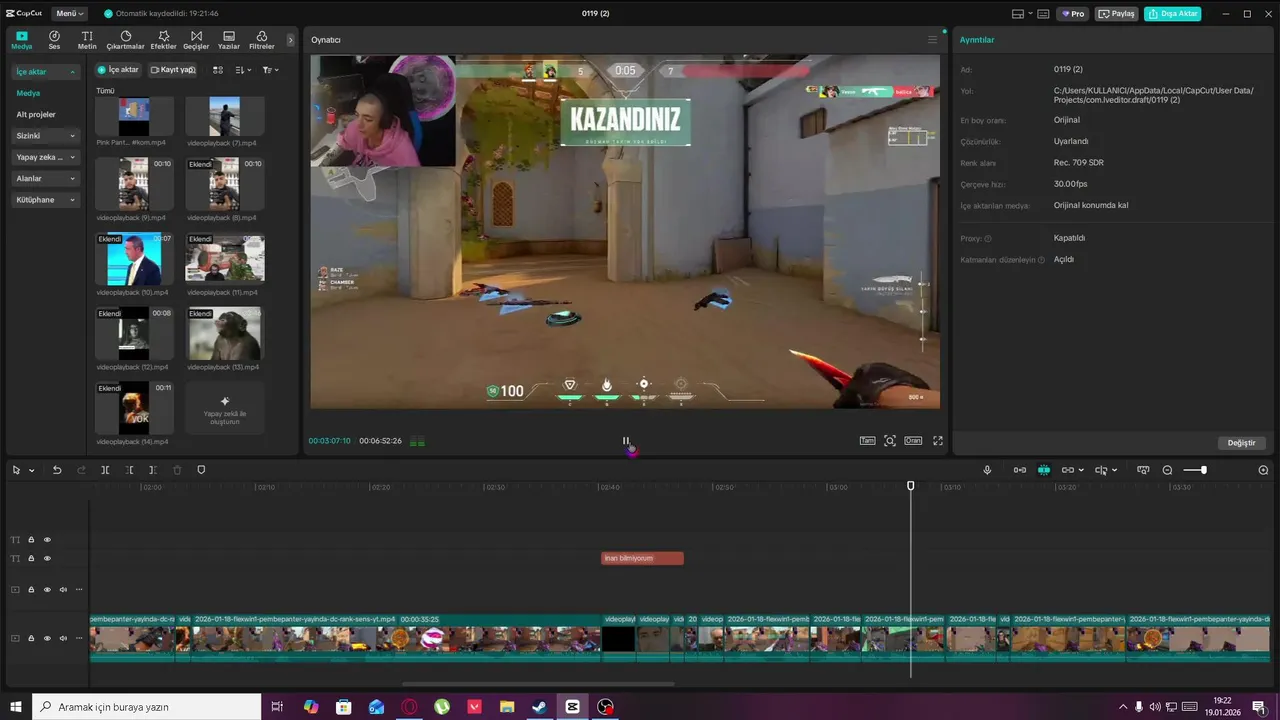Open the Yazılar captions tab

(229, 40)
